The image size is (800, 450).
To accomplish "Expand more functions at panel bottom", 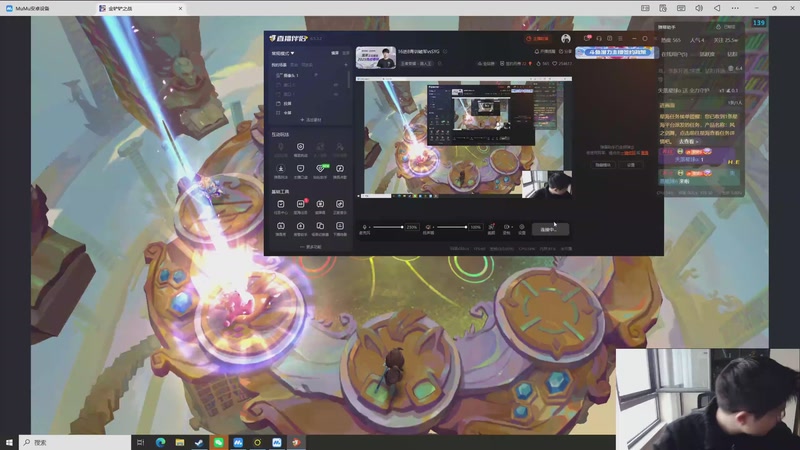I will (311, 247).
